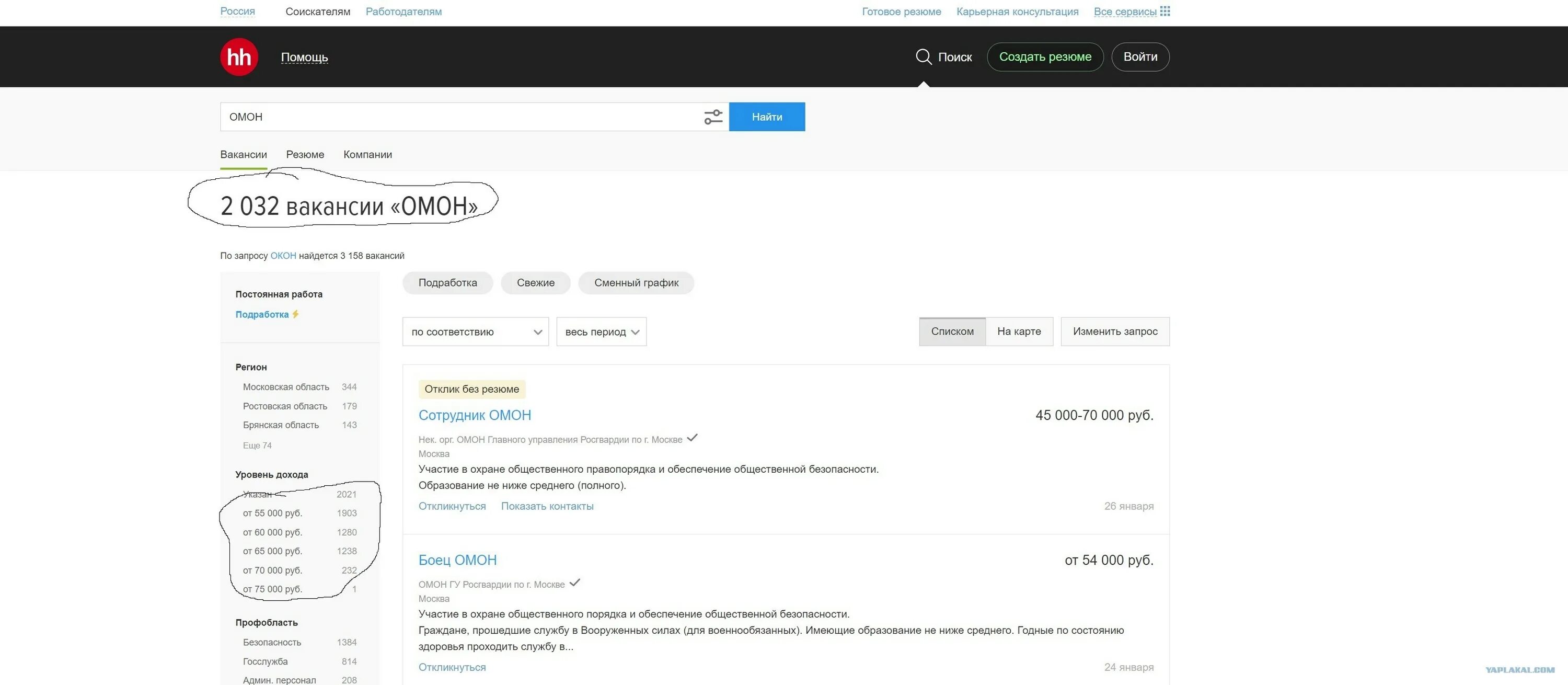Click Откликнуться under Боец ОМОН
Image resolution: width=1568 pixels, height=685 pixels.
452,667
